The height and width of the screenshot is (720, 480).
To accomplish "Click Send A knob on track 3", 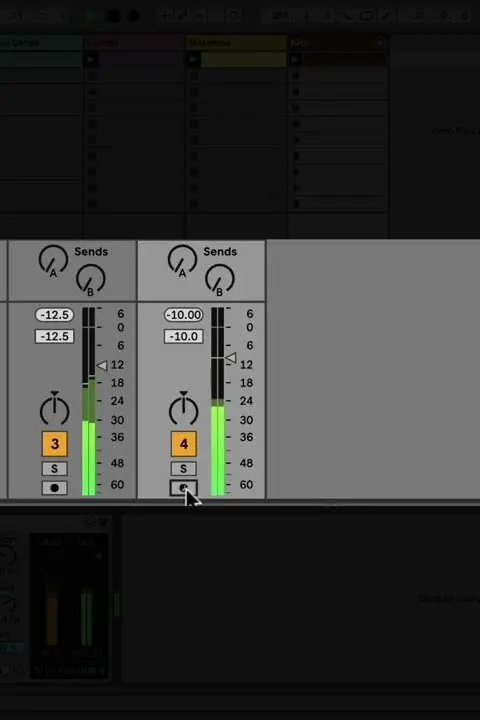I will [x=53, y=260].
